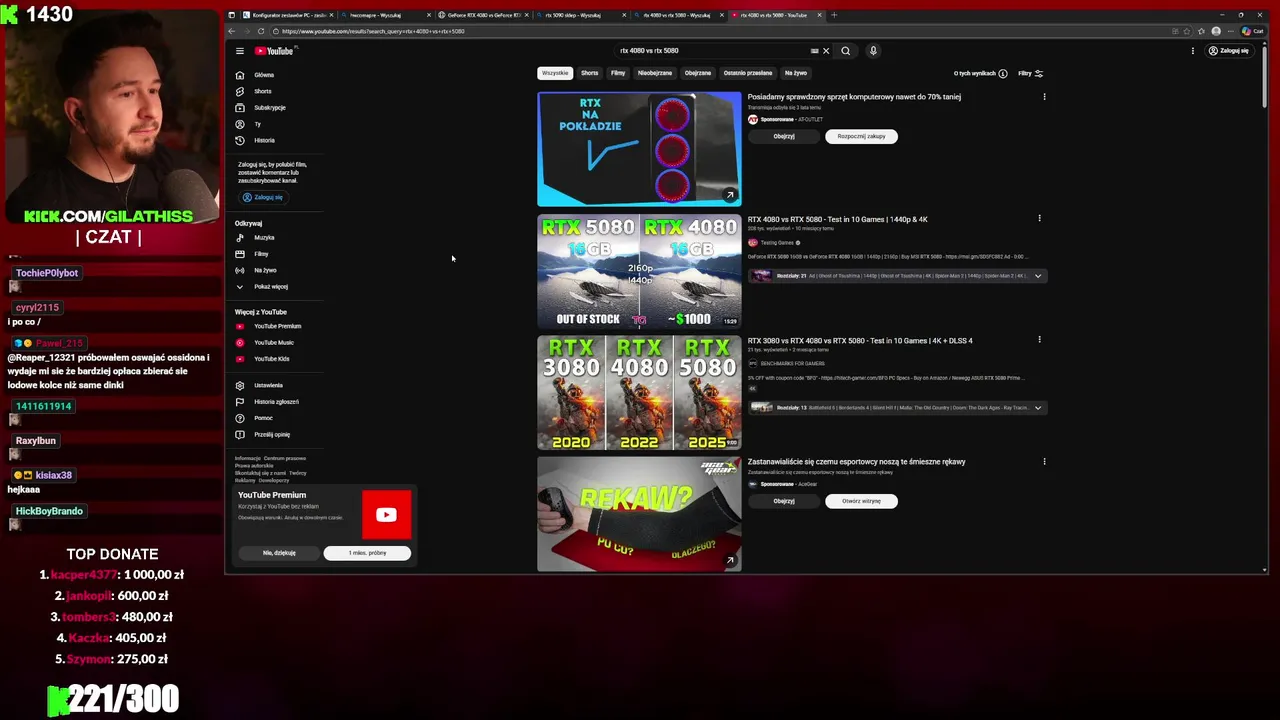Open YouTube settings three-dot menu in header
The image size is (1280, 720).
pyautogui.click(x=1192, y=51)
